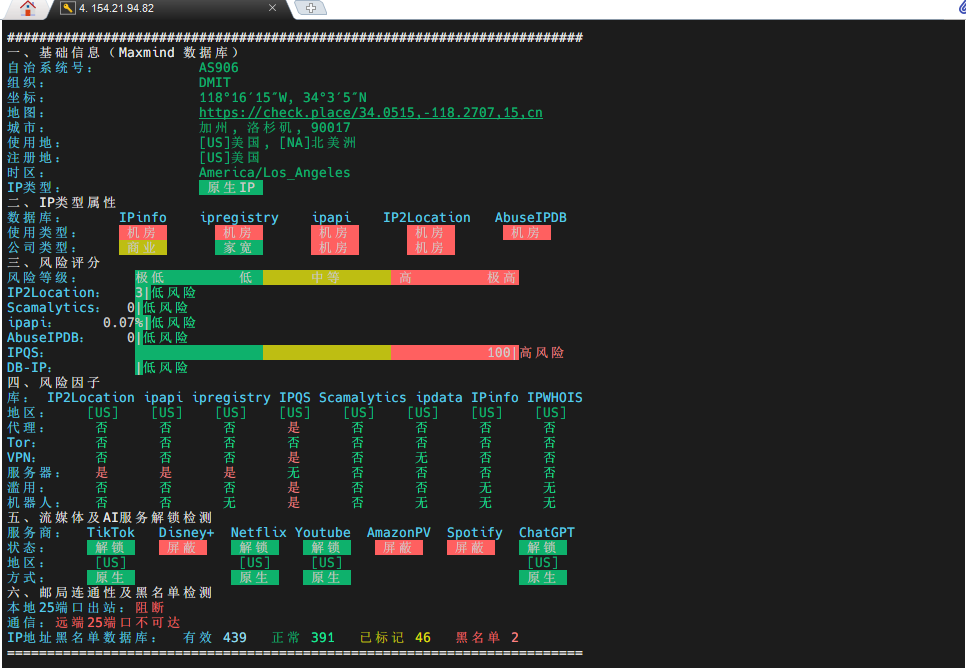
Task: Click the Spotify 屏蔽 status badge
Action: point(470,548)
